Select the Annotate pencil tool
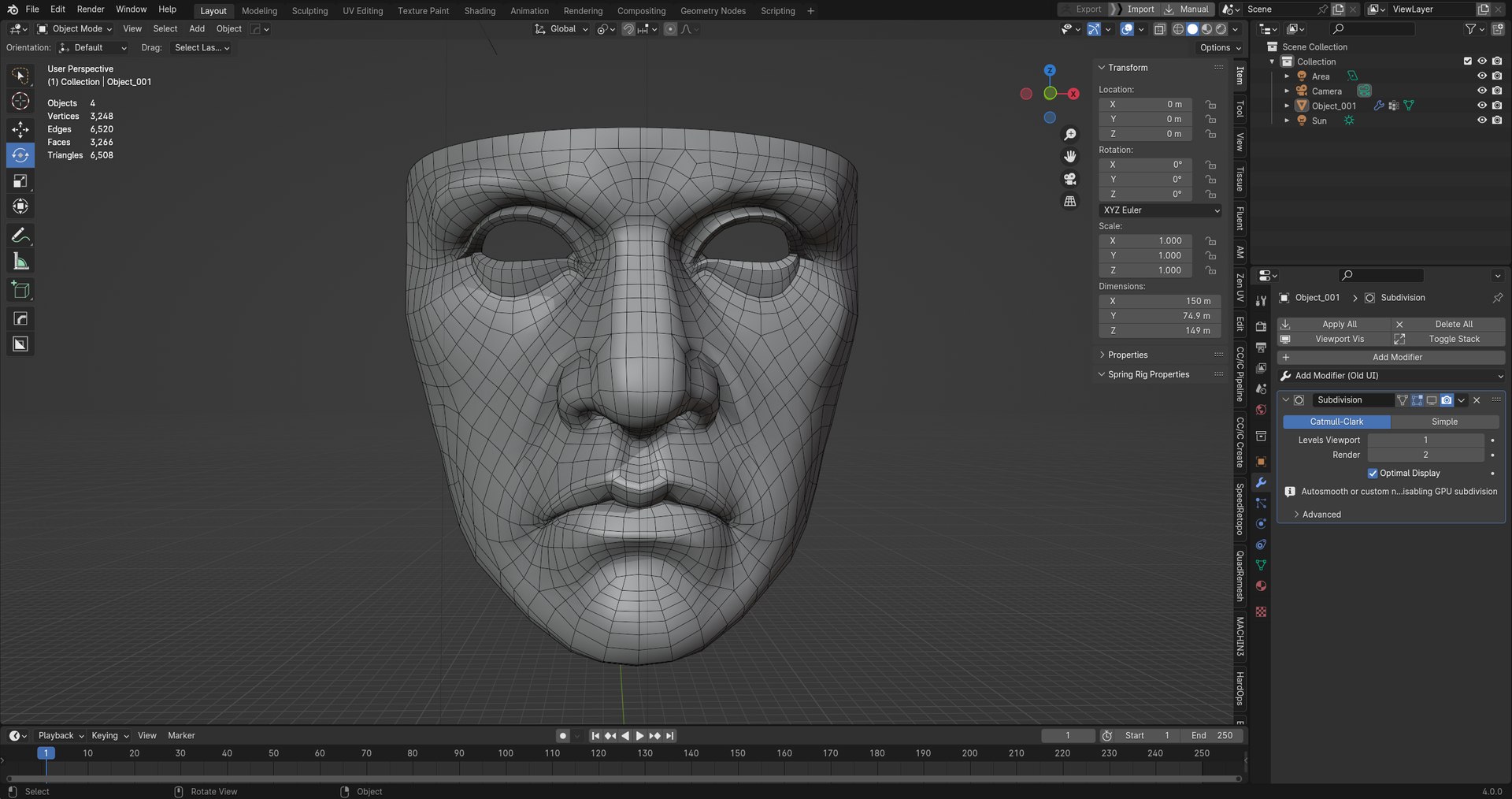The image size is (1512, 799). 20,236
